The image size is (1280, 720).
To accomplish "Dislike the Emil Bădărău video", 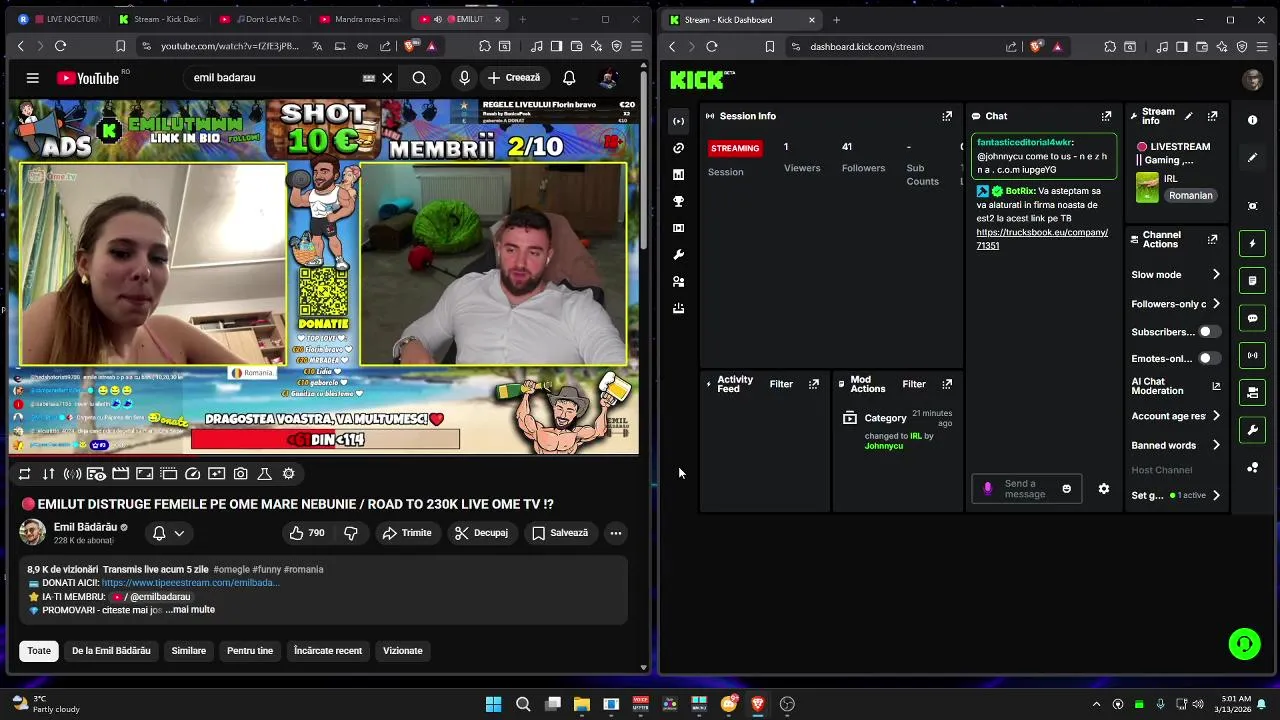I will click(x=351, y=533).
